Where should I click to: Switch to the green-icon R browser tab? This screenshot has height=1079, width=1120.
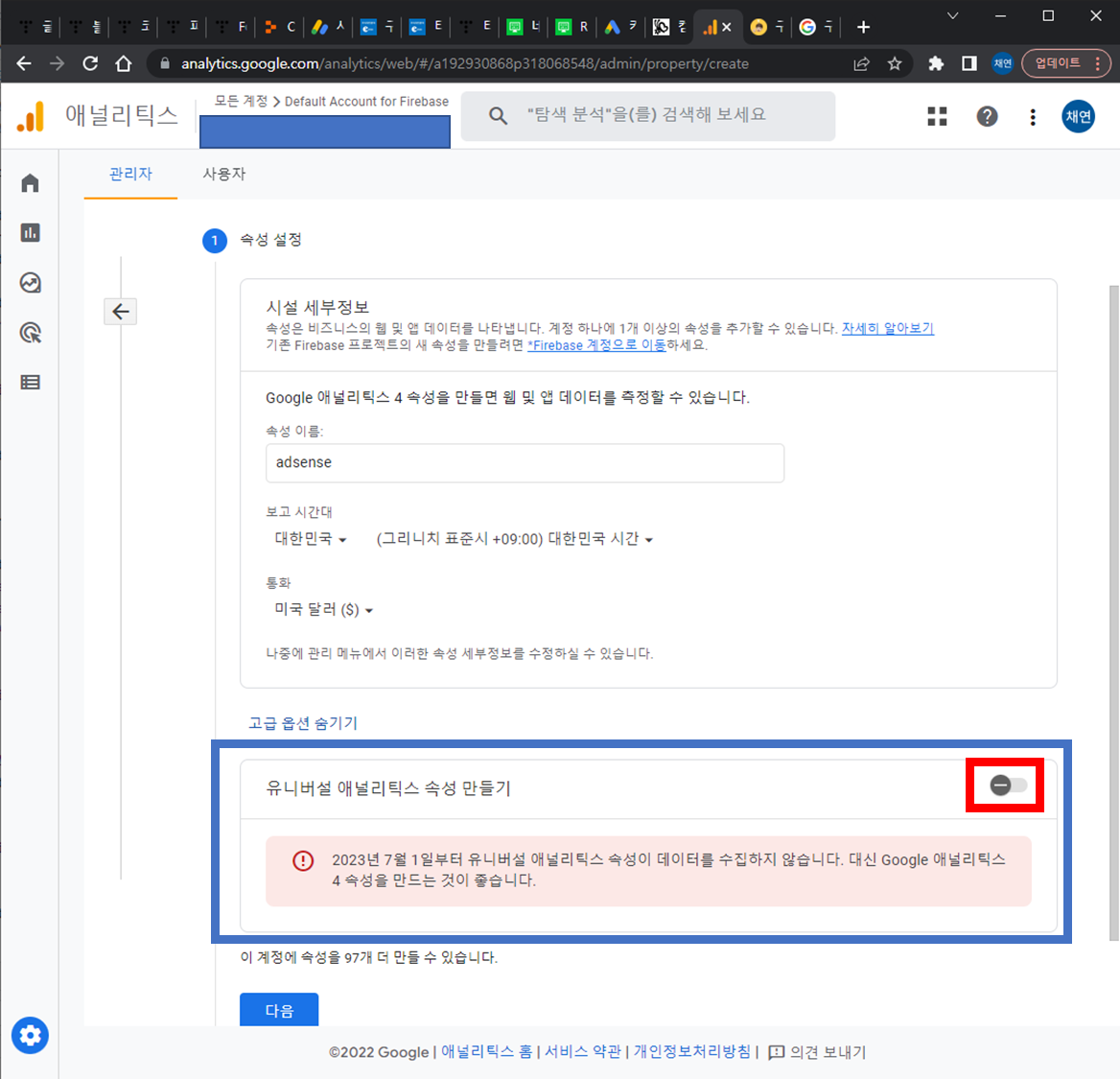[572, 27]
